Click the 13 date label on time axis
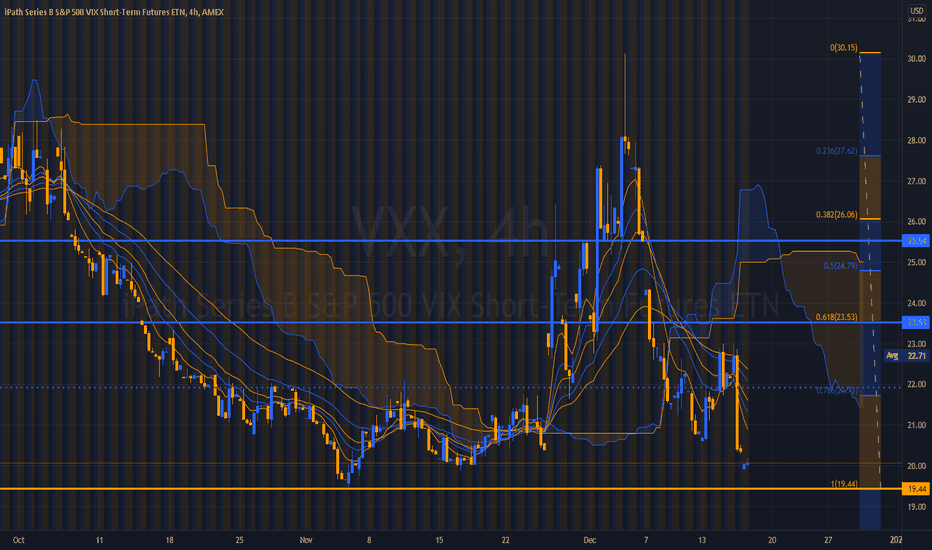Screen dimensions: 932x550 (702, 540)
